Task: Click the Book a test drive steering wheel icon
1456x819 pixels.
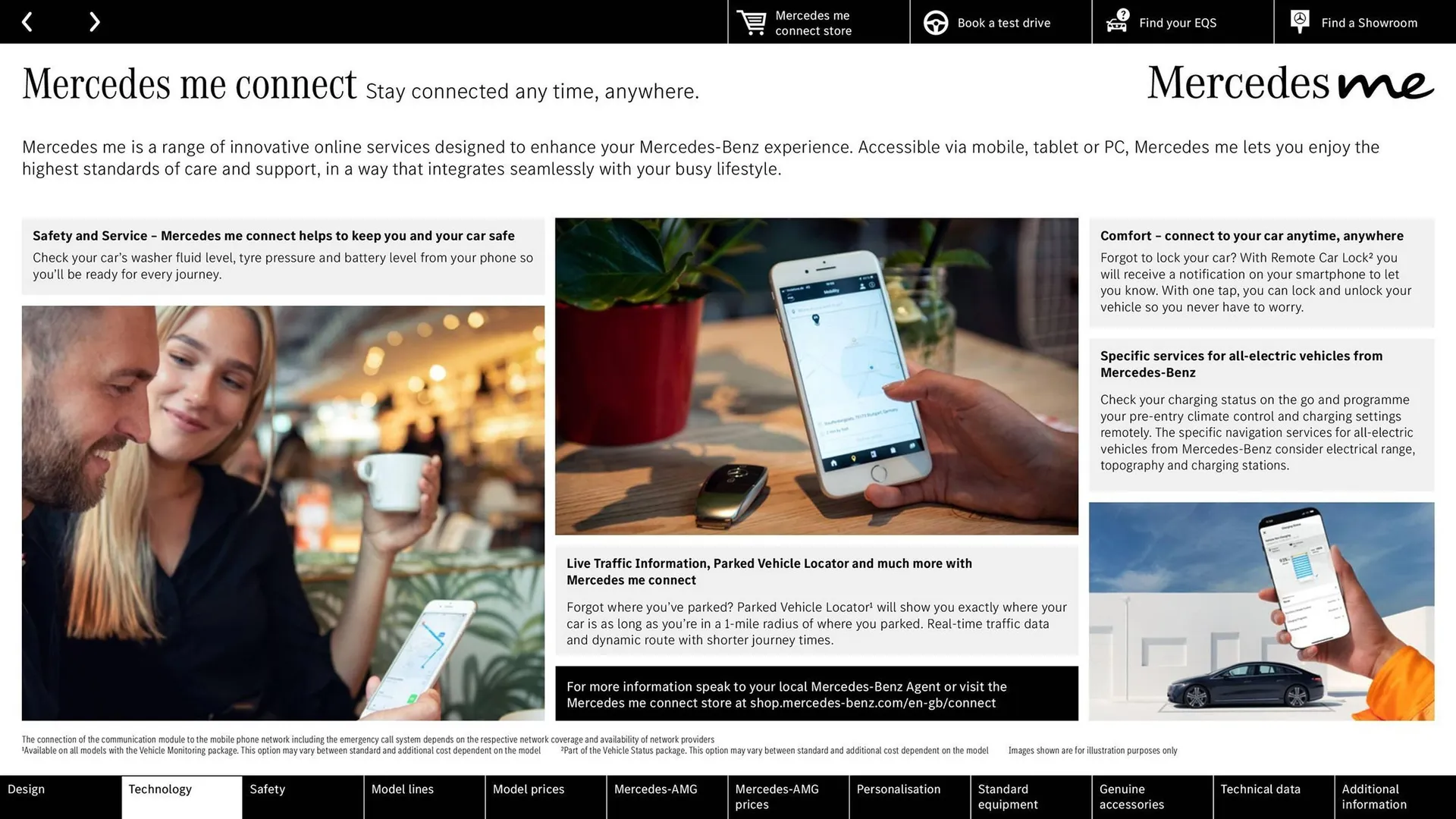Action: 935,22
